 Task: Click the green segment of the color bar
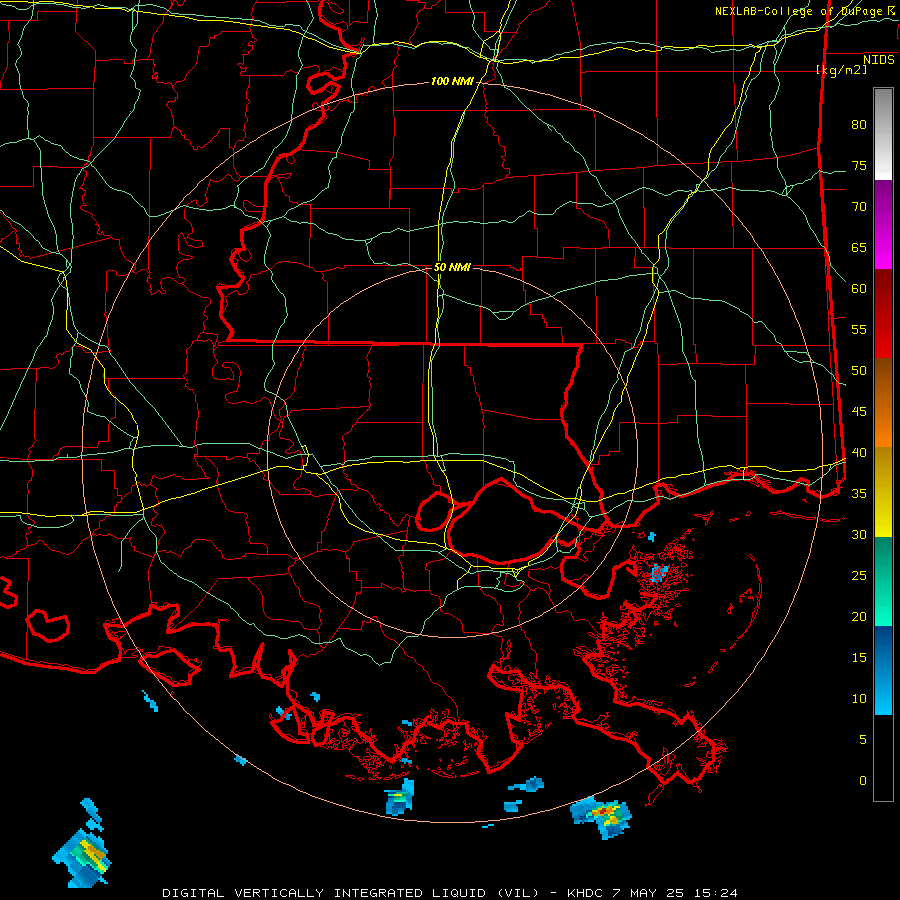point(883,581)
